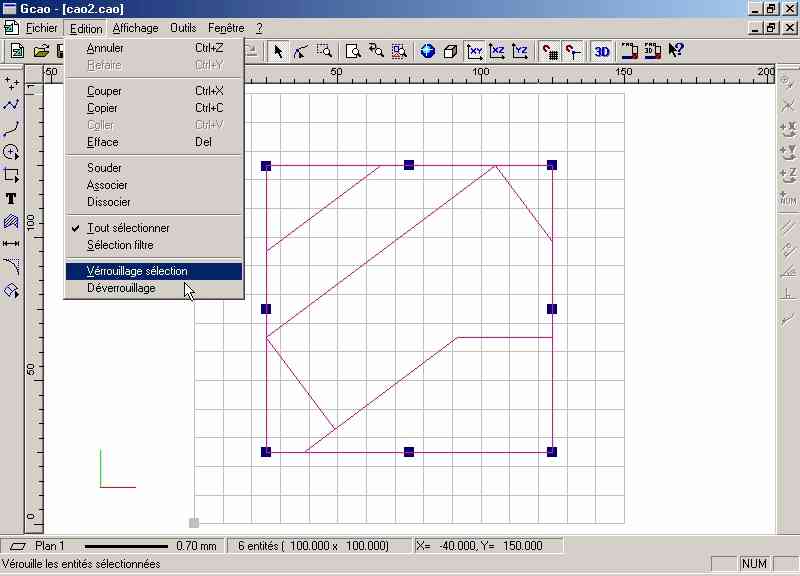Image resolution: width=800 pixels, height=576 pixels.
Task: Choose Efface to delete selection
Action: point(154,142)
